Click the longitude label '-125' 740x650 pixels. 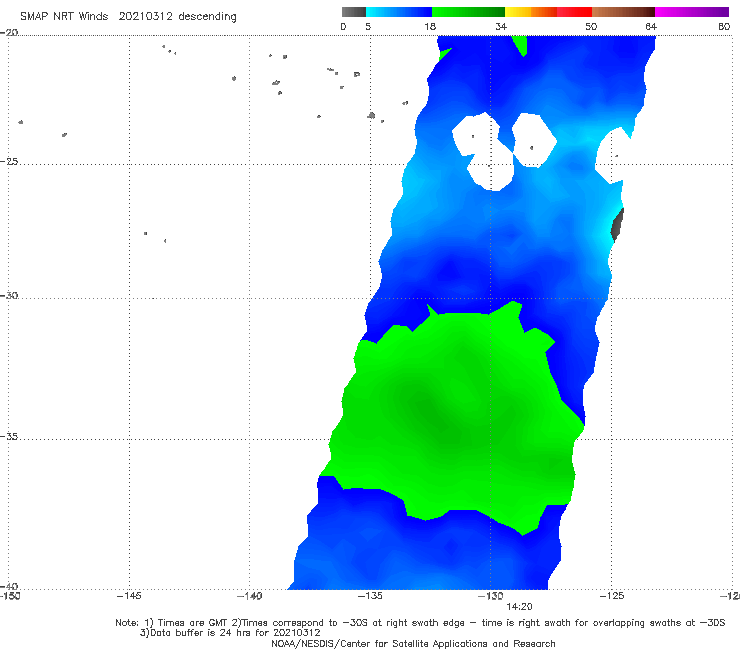click(x=611, y=596)
